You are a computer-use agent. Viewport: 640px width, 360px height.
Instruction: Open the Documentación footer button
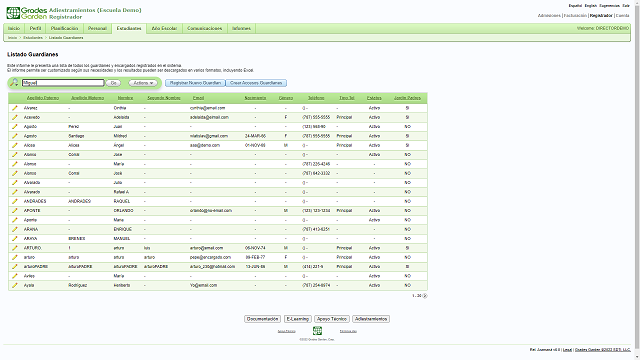click(x=262, y=319)
